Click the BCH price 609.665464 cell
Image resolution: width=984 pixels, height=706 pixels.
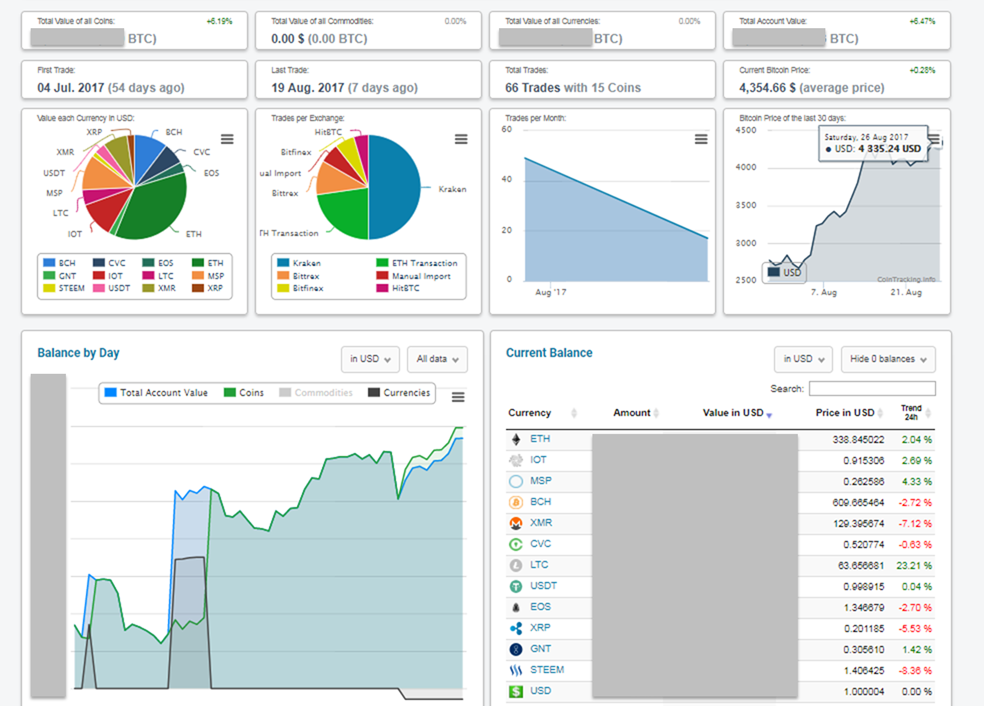(858, 503)
